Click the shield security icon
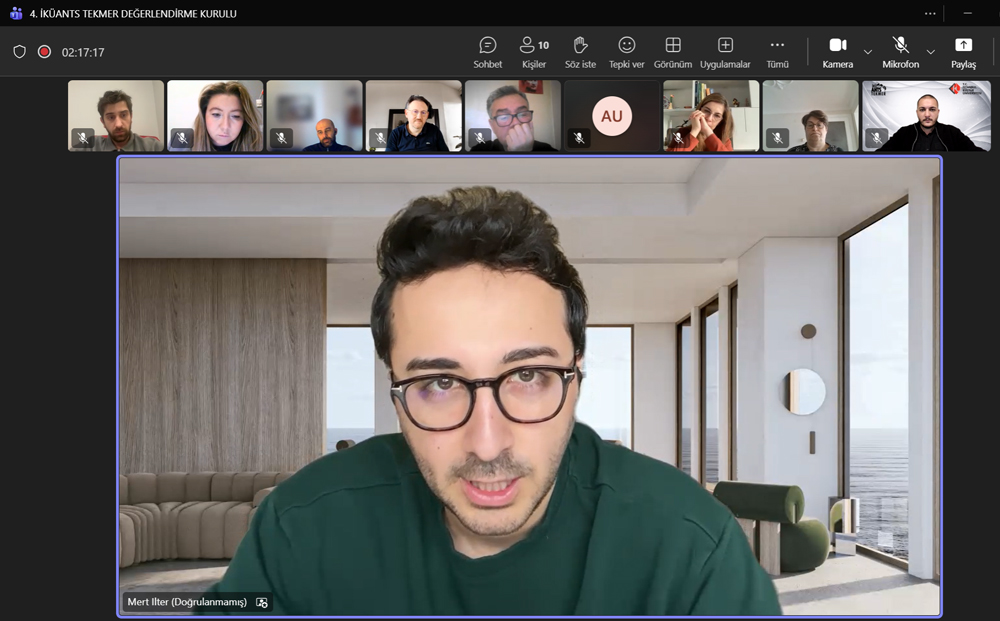Screen dimensions: 1000x621 [19, 52]
